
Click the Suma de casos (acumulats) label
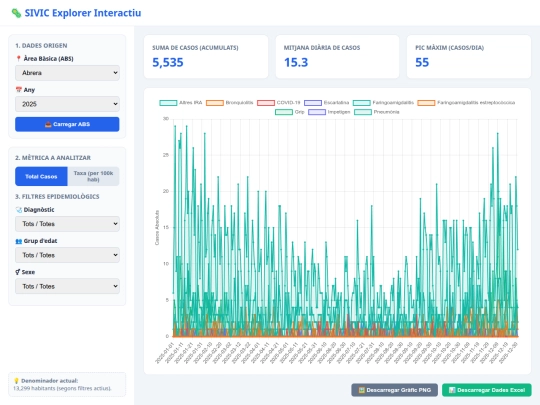[x=195, y=48]
